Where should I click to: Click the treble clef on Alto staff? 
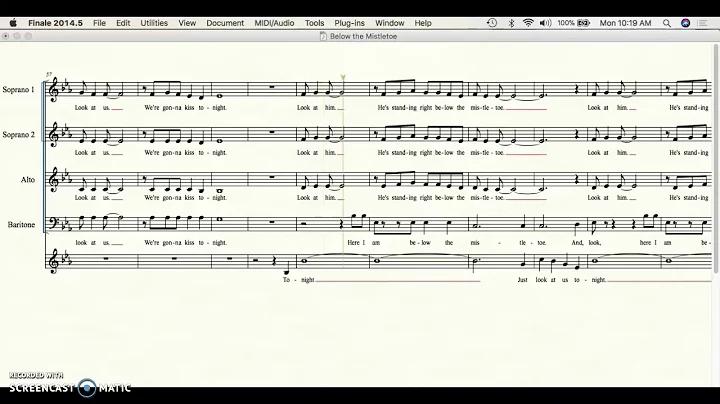(54, 180)
